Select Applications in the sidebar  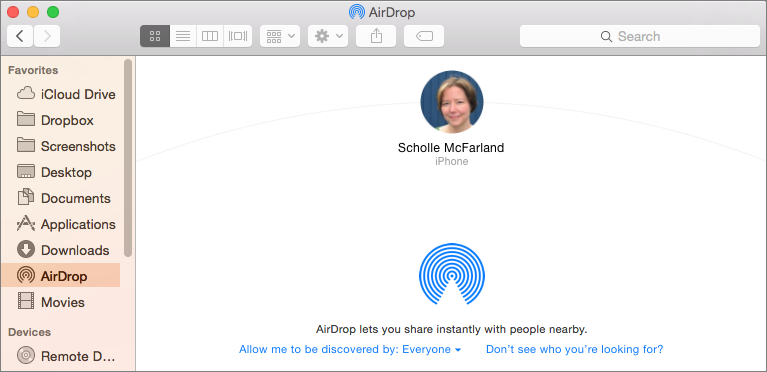[x=61, y=224]
